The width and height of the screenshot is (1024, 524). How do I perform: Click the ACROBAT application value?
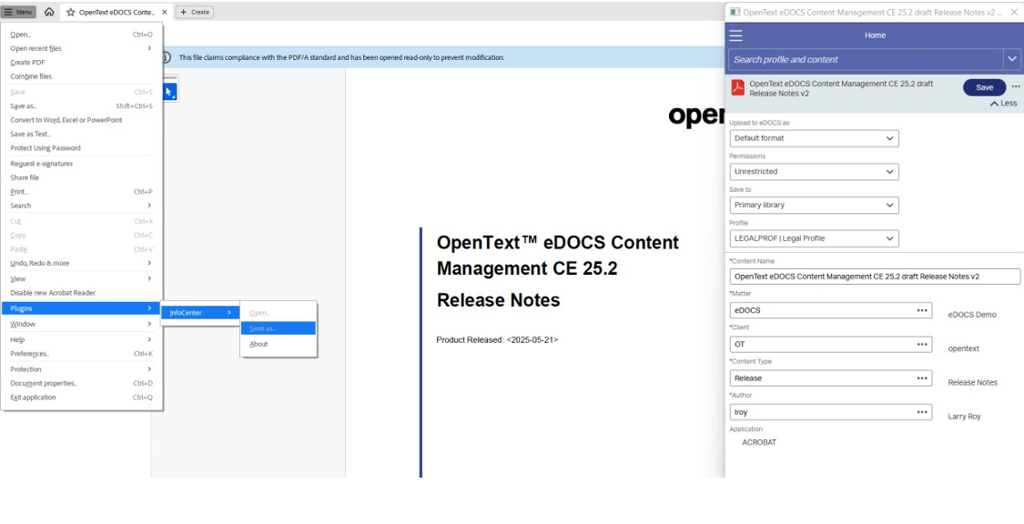tap(759, 442)
